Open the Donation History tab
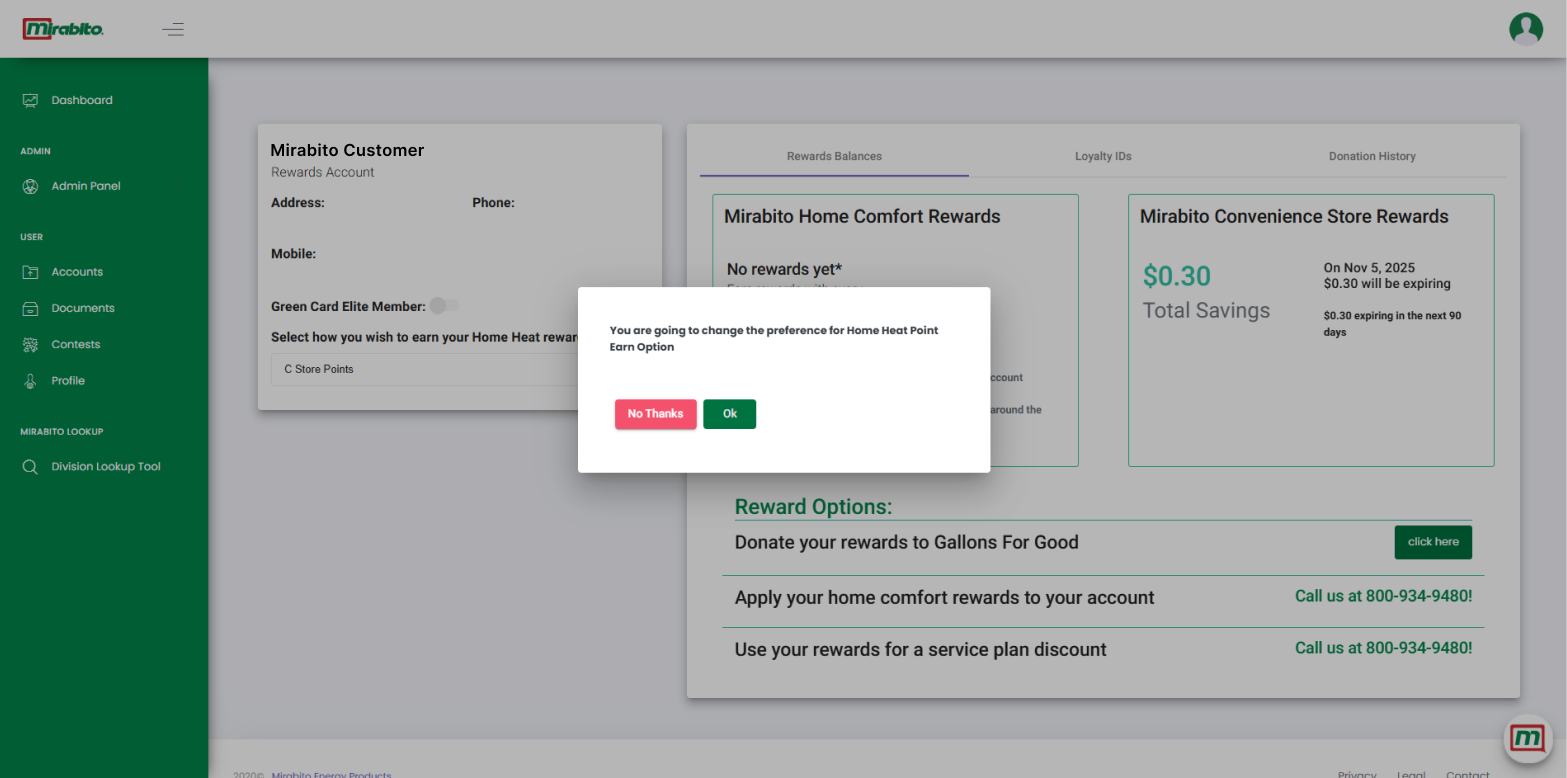The width and height of the screenshot is (1567, 778). coord(1372,156)
